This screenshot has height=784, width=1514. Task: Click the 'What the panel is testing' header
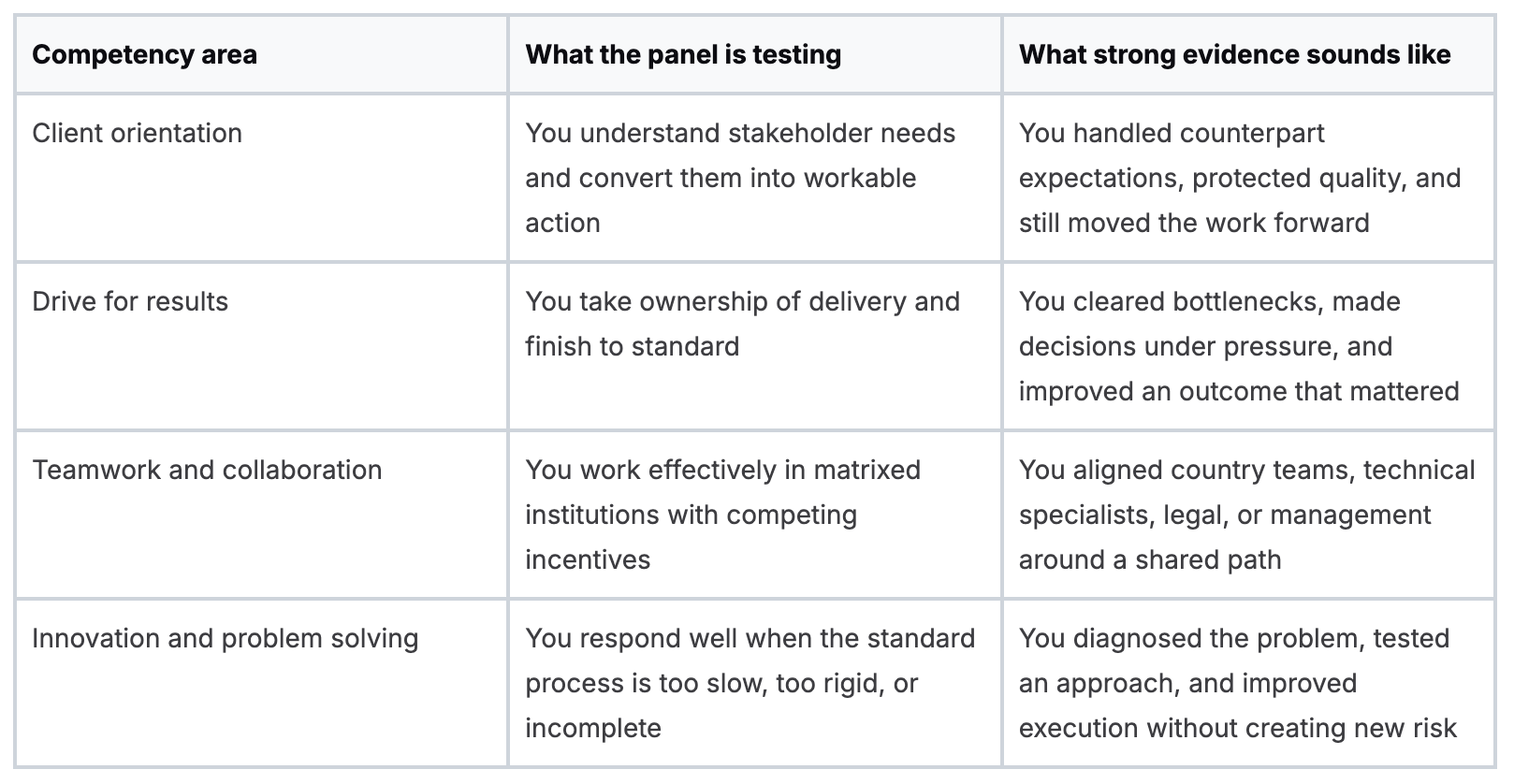[x=683, y=54]
